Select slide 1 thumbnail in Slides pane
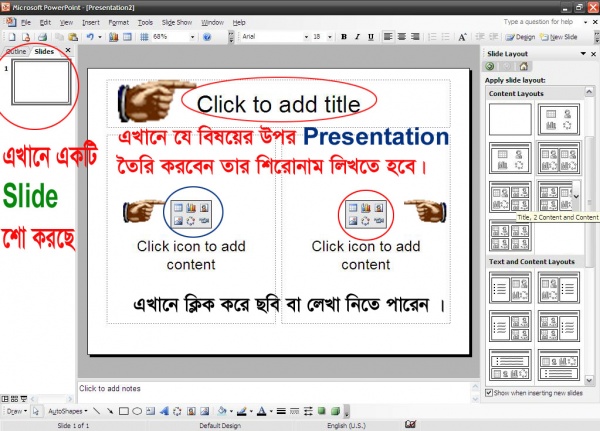The width and height of the screenshot is (600, 431). pyautogui.click(x=41, y=82)
